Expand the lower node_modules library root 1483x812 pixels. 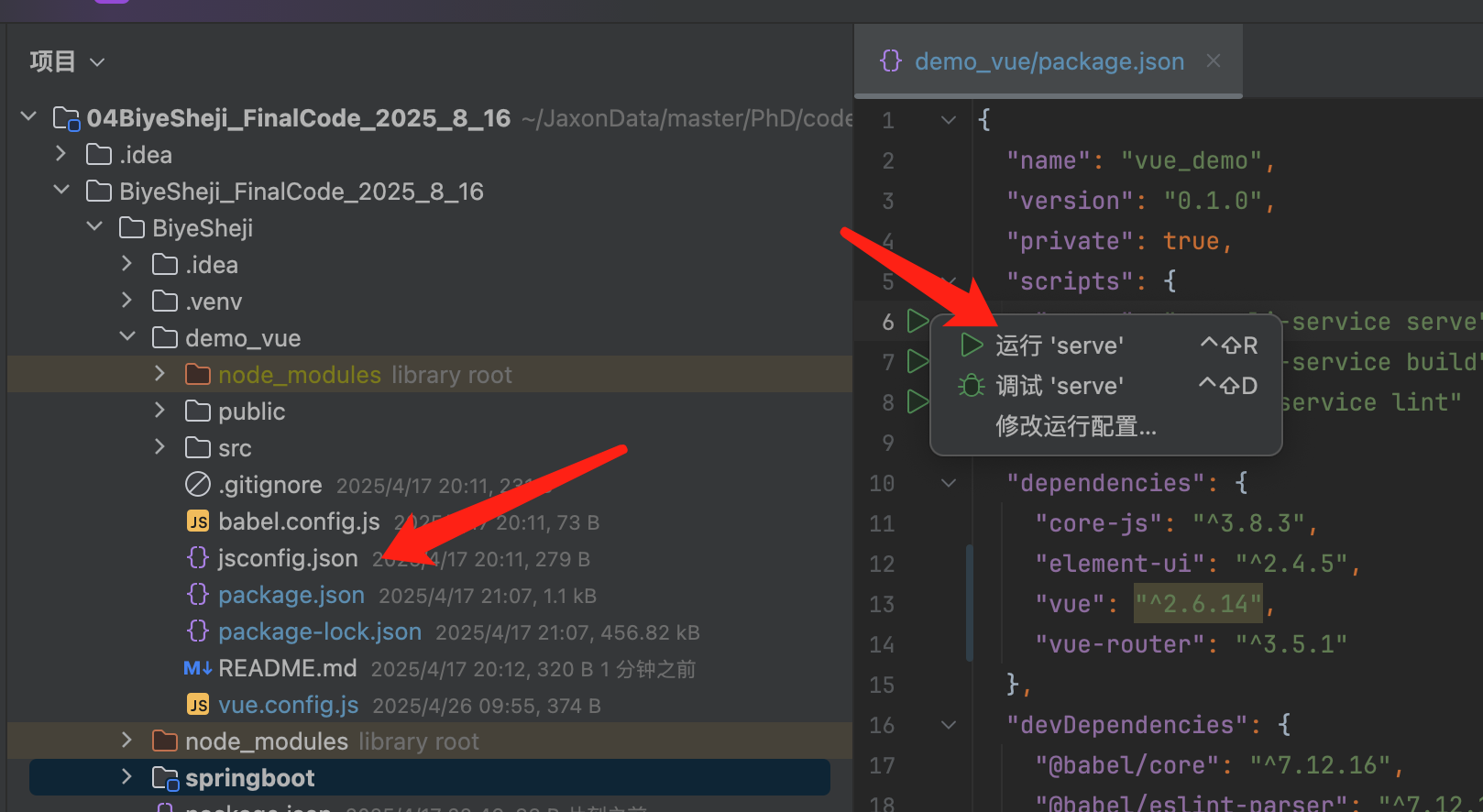tap(127, 741)
